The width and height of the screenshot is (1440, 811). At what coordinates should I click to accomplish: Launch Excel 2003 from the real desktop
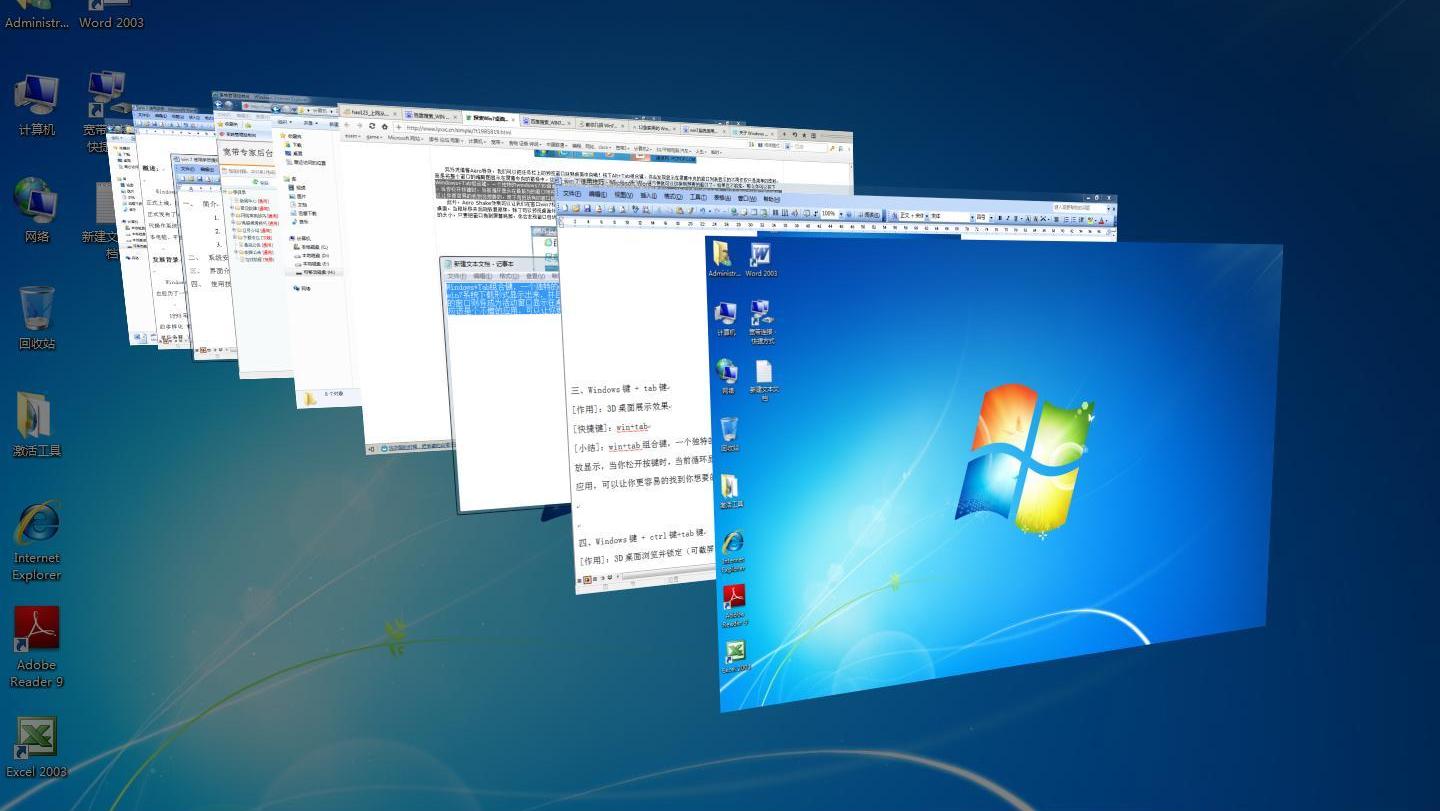click(x=36, y=748)
